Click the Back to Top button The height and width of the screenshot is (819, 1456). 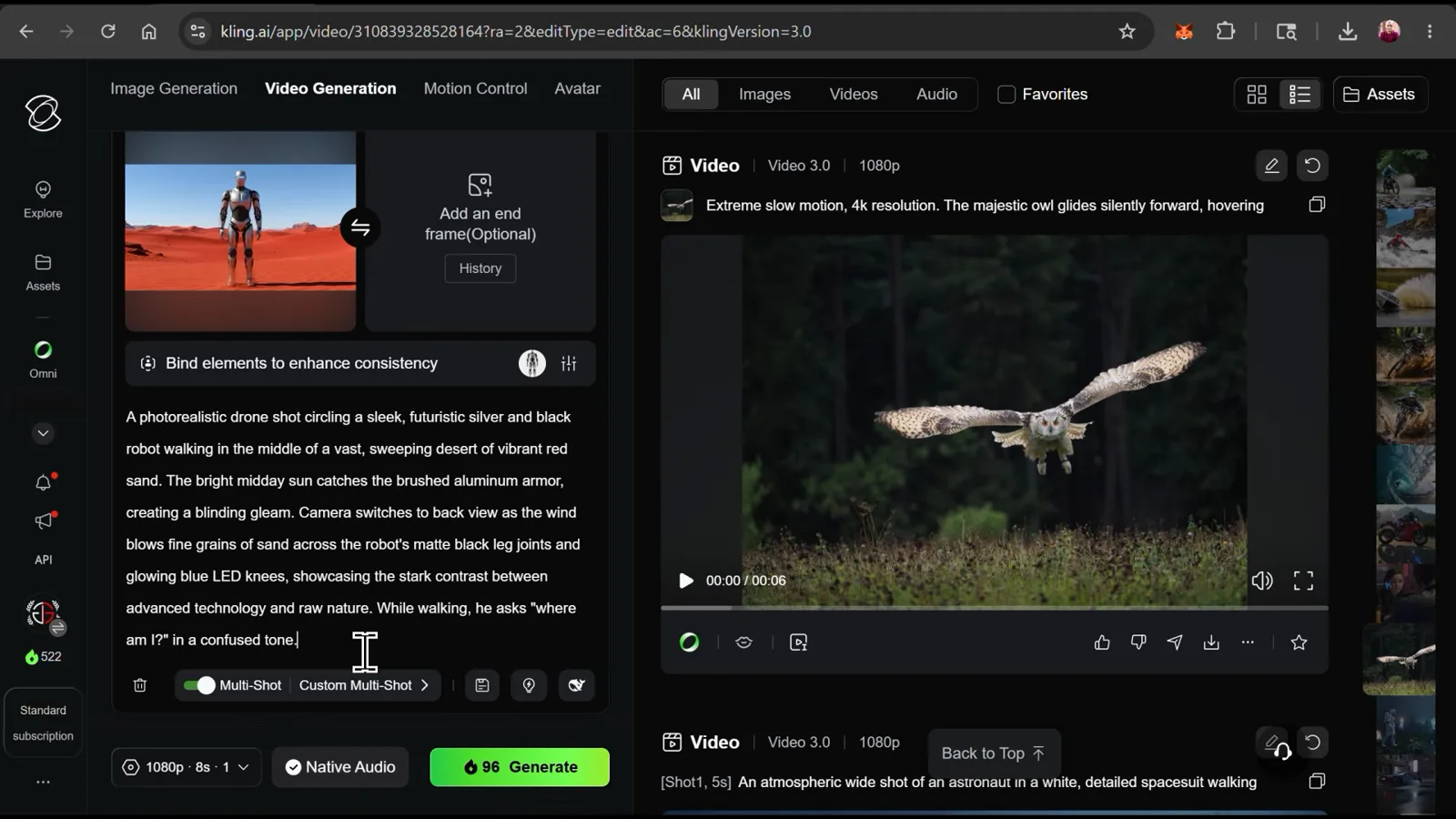(994, 753)
